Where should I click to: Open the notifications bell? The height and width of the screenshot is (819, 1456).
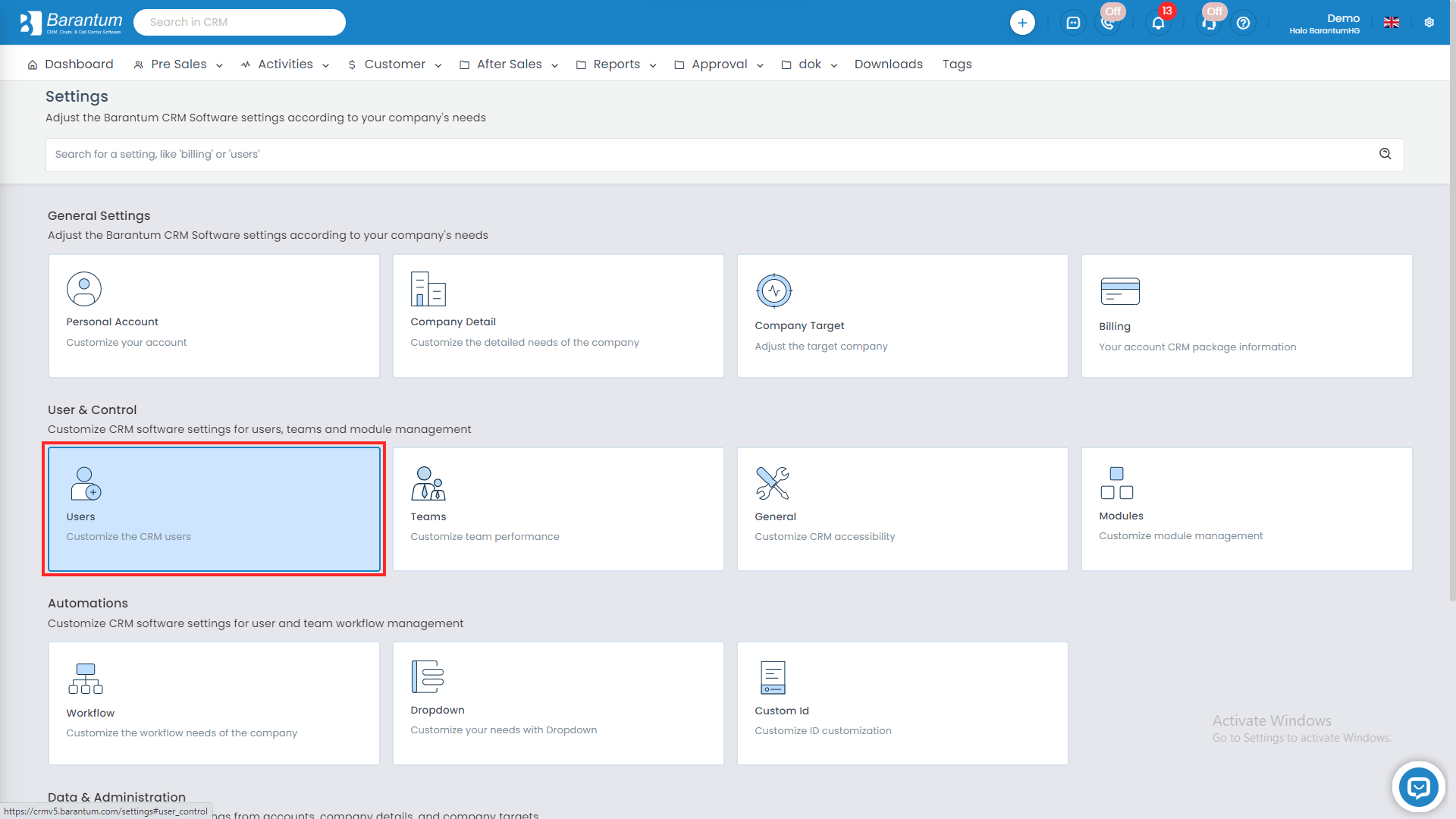[x=1158, y=23]
